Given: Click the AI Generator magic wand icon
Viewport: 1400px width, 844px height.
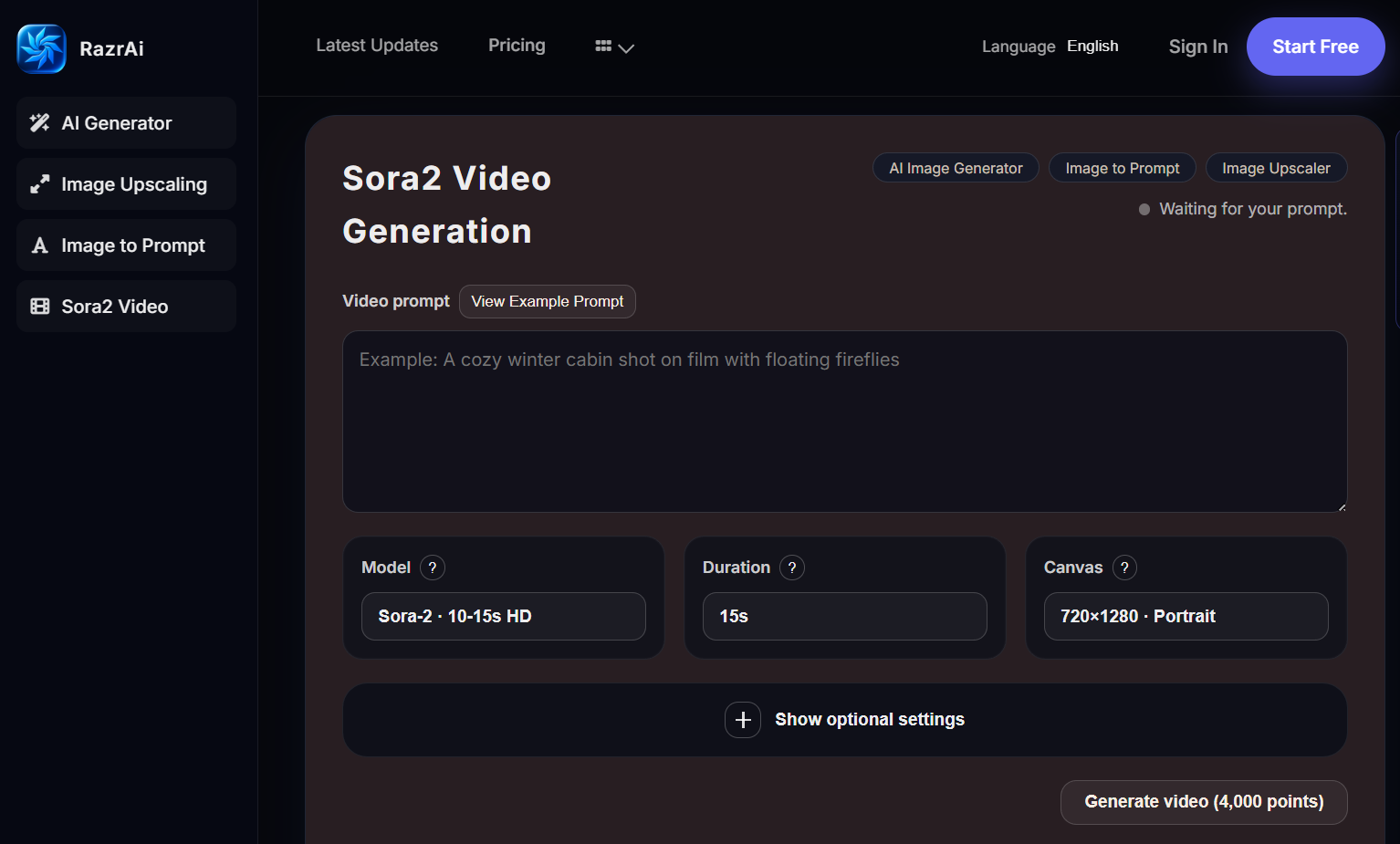Looking at the screenshot, I should (39, 123).
